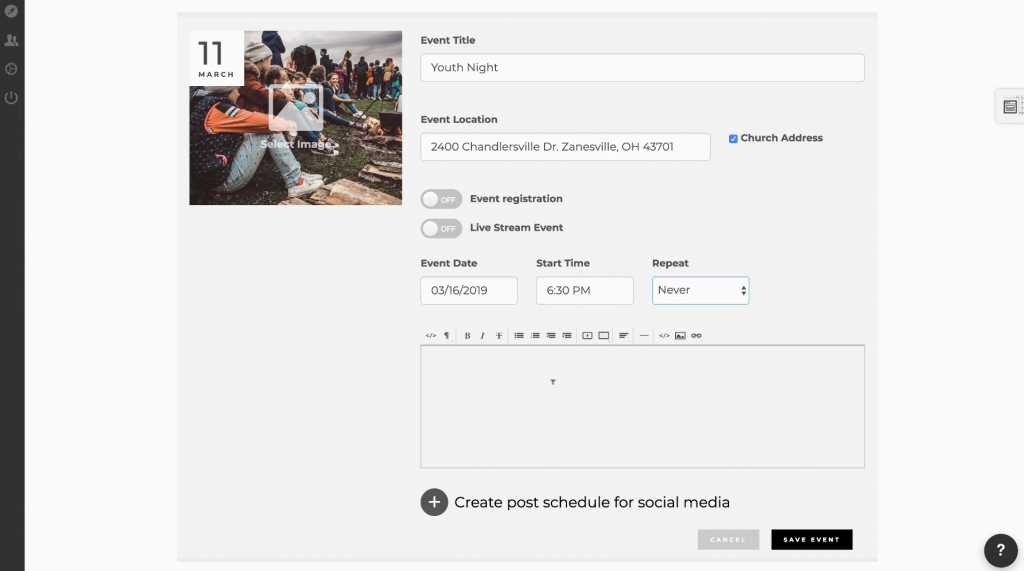Viewport: 1024px width, 571px height.
Task: Open the help question mark button
Action: (x=1000, y=550)
